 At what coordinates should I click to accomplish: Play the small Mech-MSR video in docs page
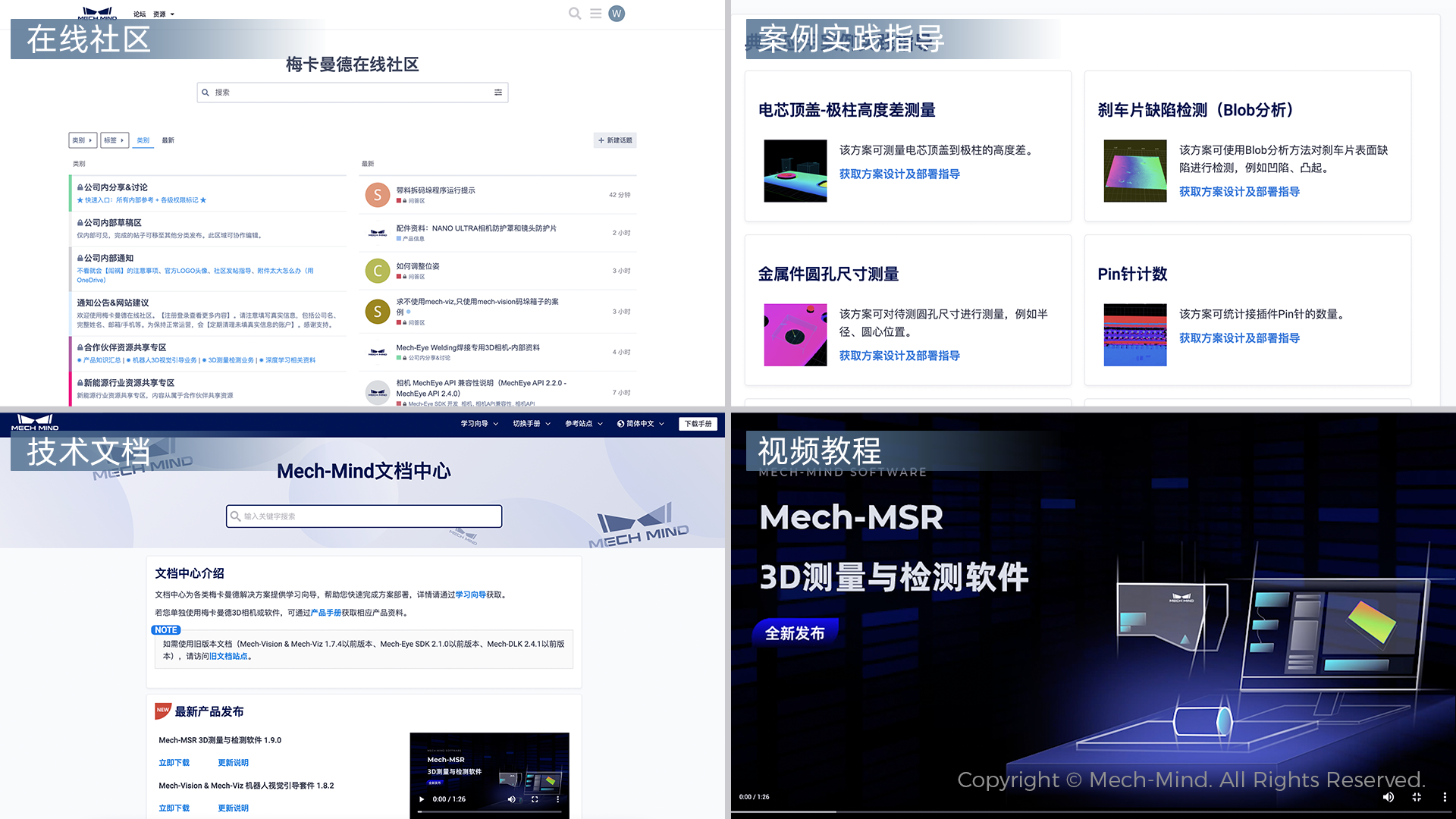[x=422, y=799]
